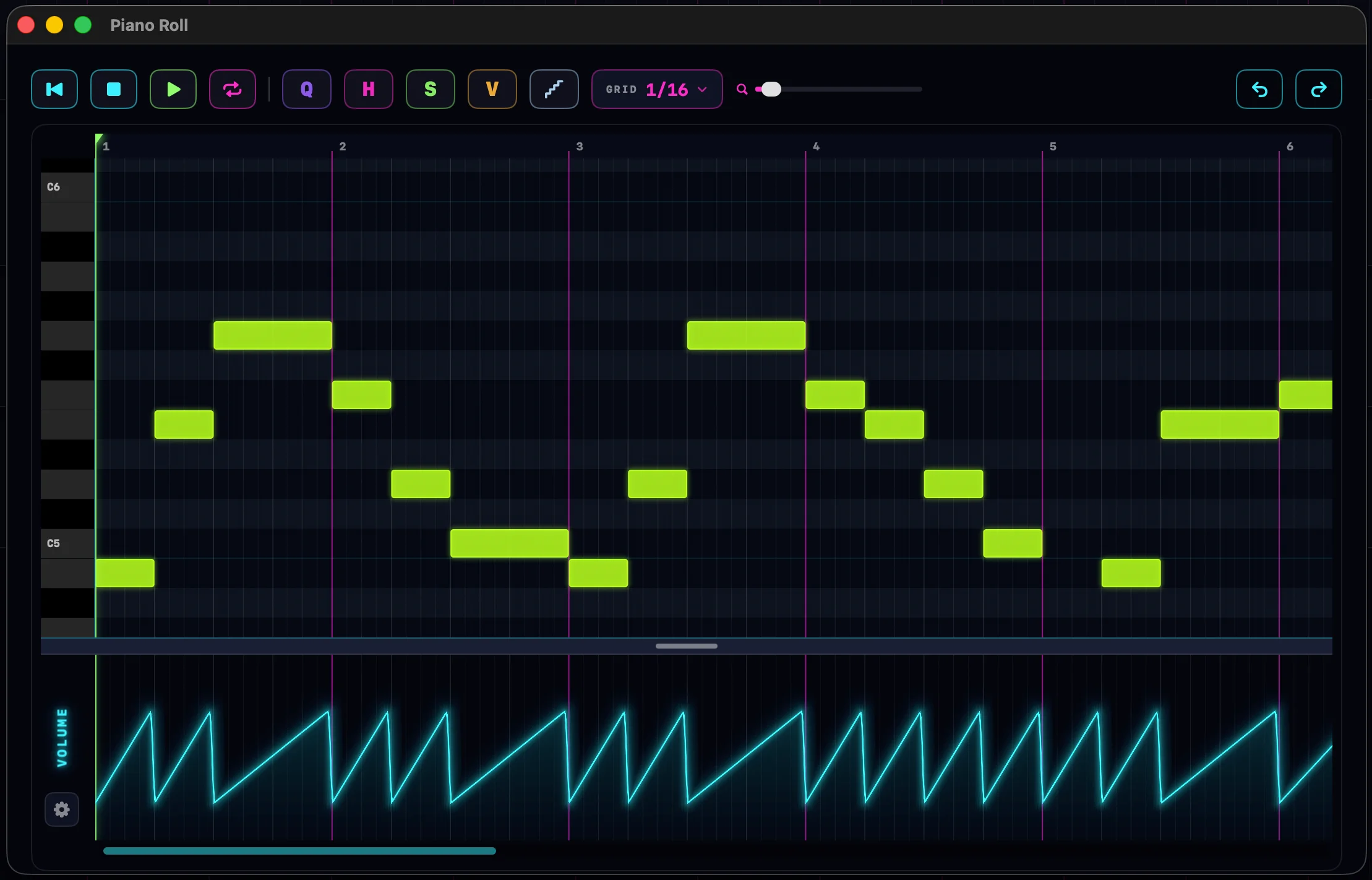
Task: Click the skip-to-start transport button
Action: [54, 89]
